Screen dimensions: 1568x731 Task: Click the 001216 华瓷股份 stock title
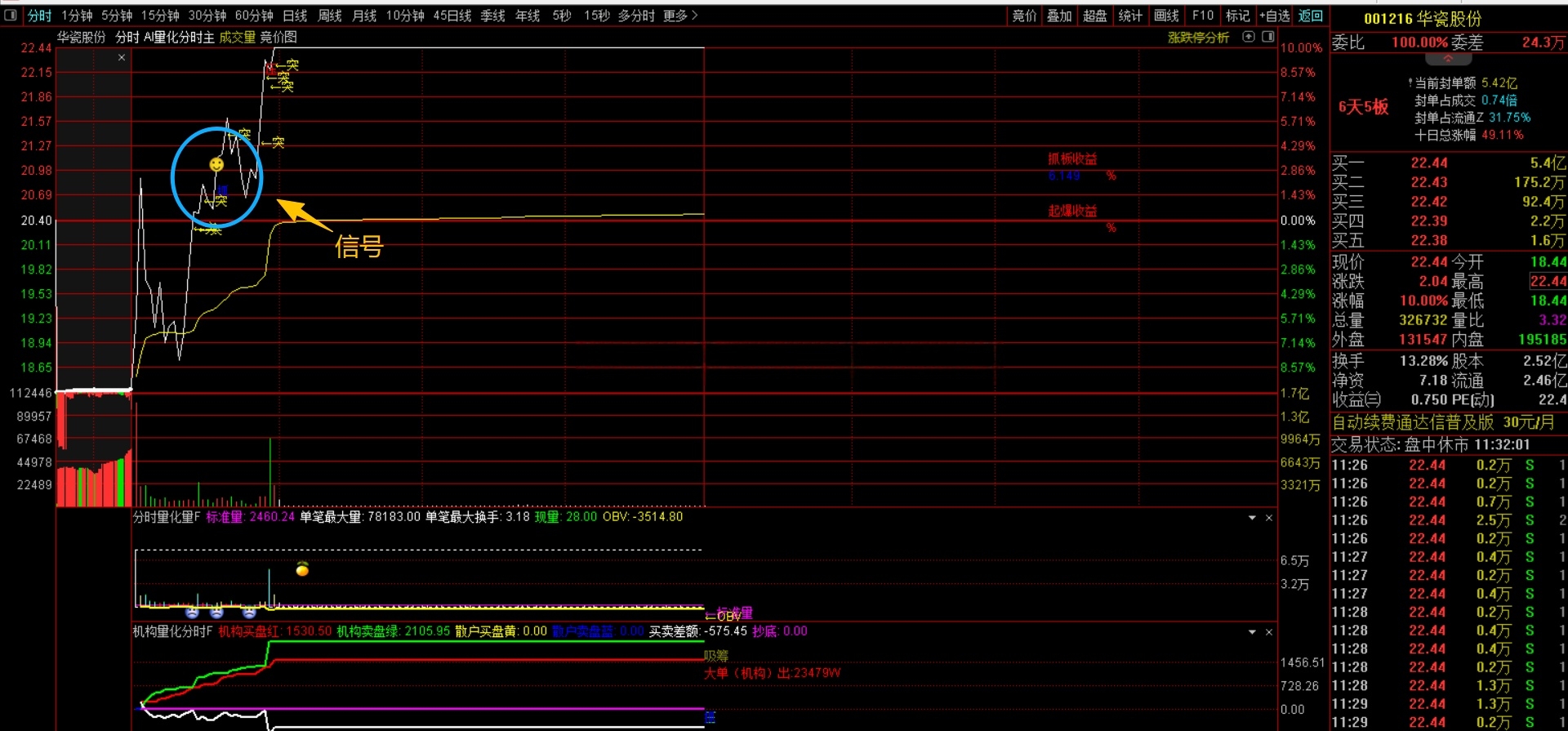click(1423, 19)
